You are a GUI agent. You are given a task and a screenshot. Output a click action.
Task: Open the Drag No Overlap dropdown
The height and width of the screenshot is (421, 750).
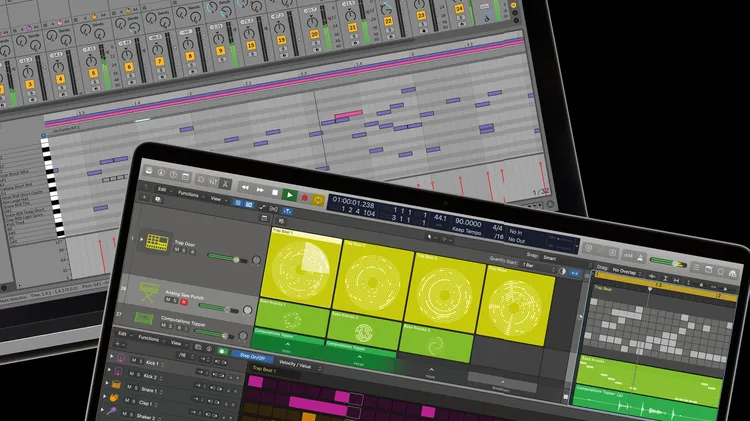627,271
